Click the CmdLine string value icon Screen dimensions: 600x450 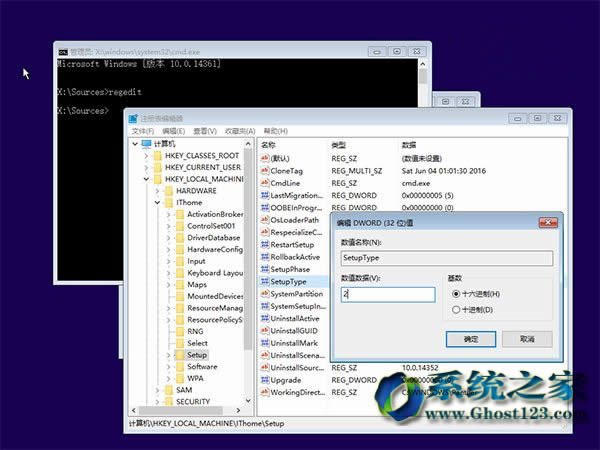pyautogui.click(x=264, y=183)
